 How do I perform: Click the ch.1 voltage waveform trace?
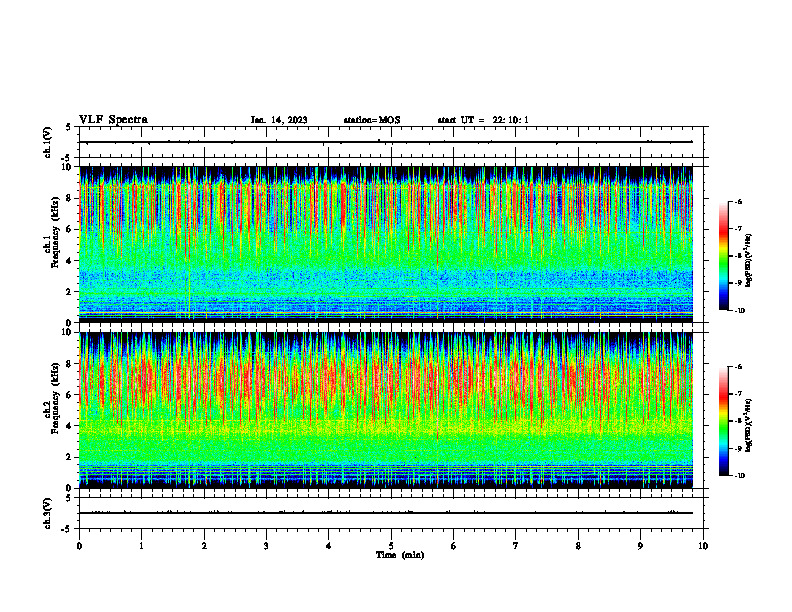click(x=386, y=142)
